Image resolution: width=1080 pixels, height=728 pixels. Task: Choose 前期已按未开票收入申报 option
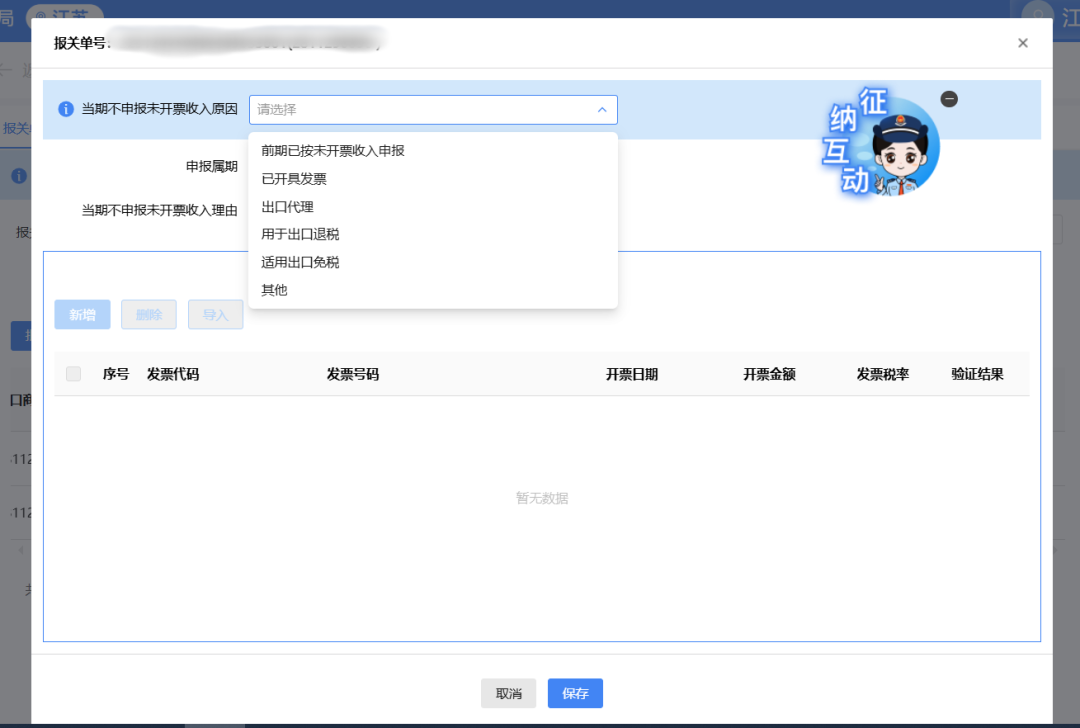332,151
